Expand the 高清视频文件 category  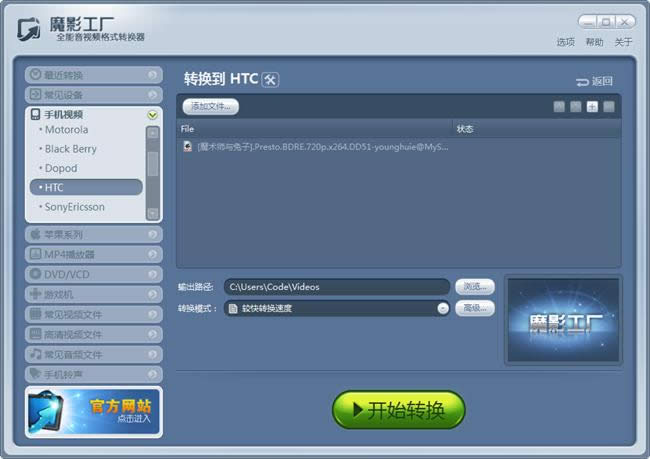pos(94,334)
